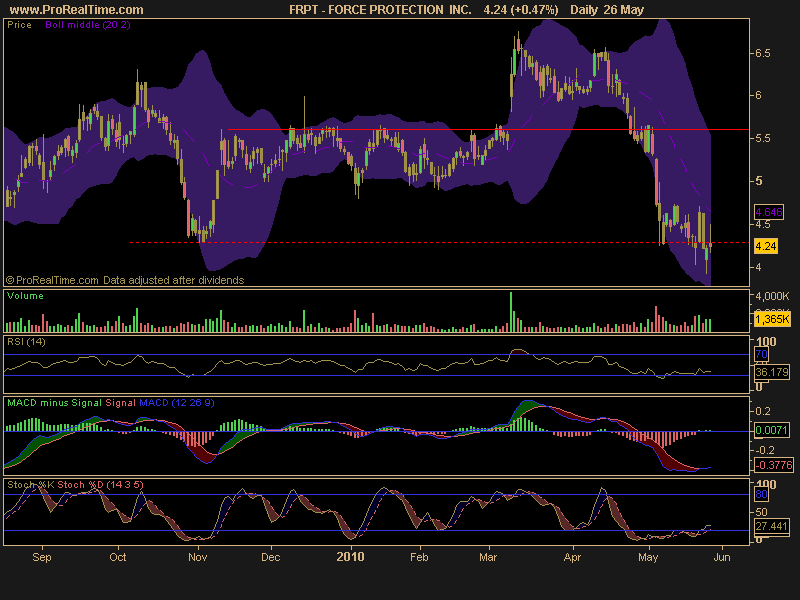Click the blue MACD (12 26 9) label
The height and width of the screenshot is (600, 800).
pyautogui.click(x=177, y=403)
